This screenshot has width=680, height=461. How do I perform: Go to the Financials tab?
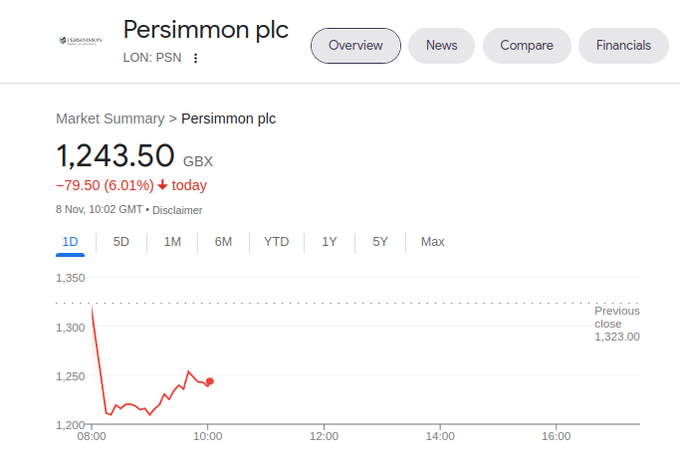coord(623,45)
